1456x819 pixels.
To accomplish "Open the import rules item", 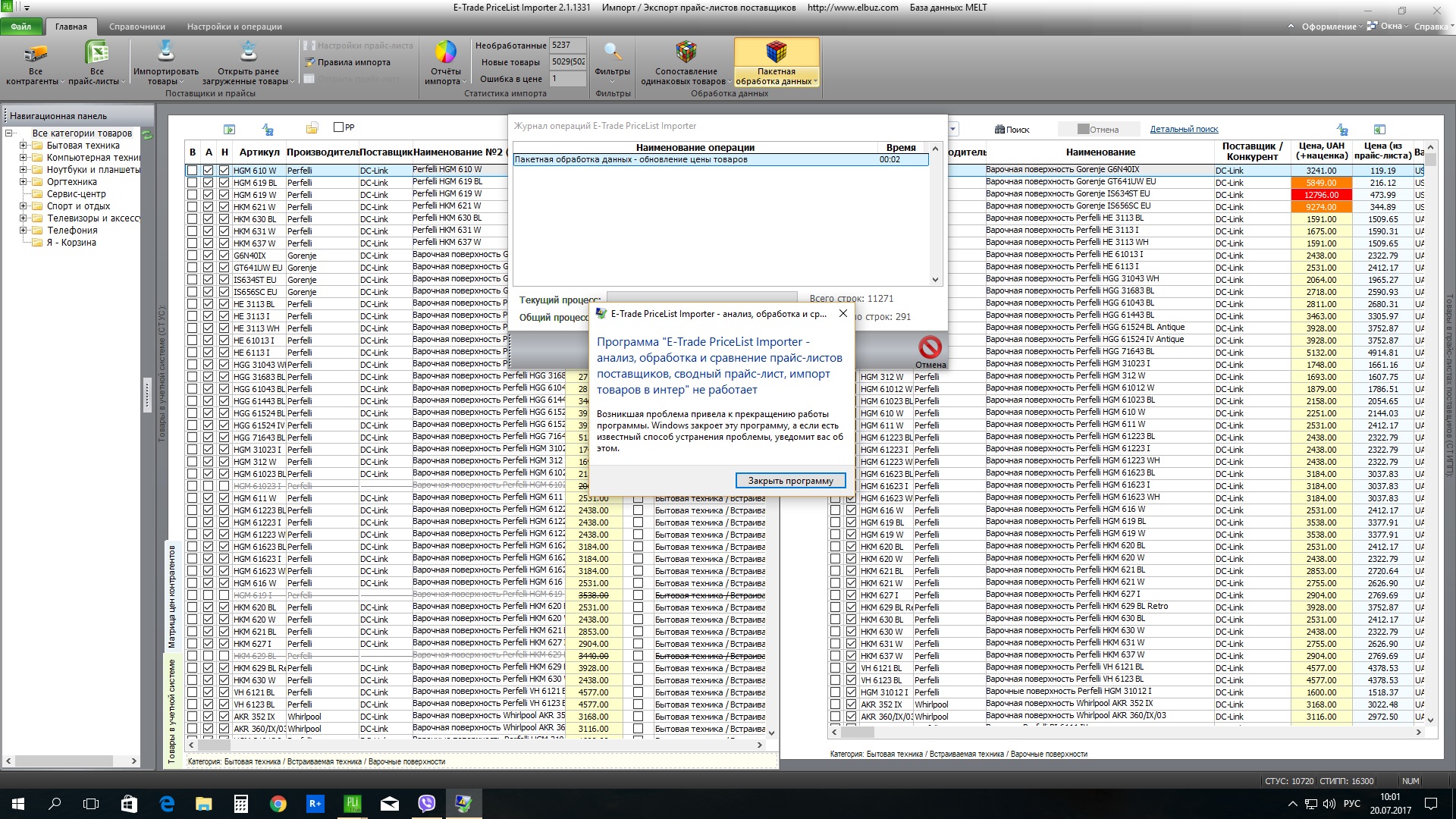I will [x=348, y=62].
